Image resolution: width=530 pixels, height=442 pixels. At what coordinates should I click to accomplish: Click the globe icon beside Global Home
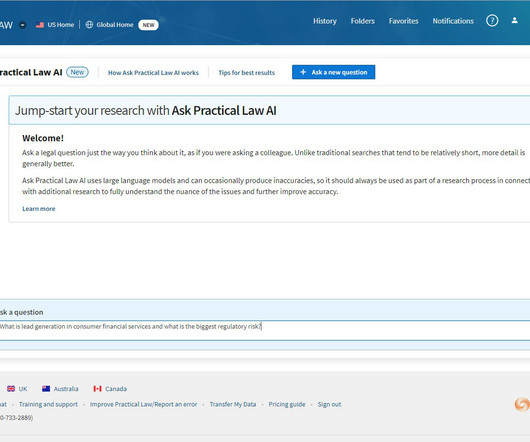89,25
